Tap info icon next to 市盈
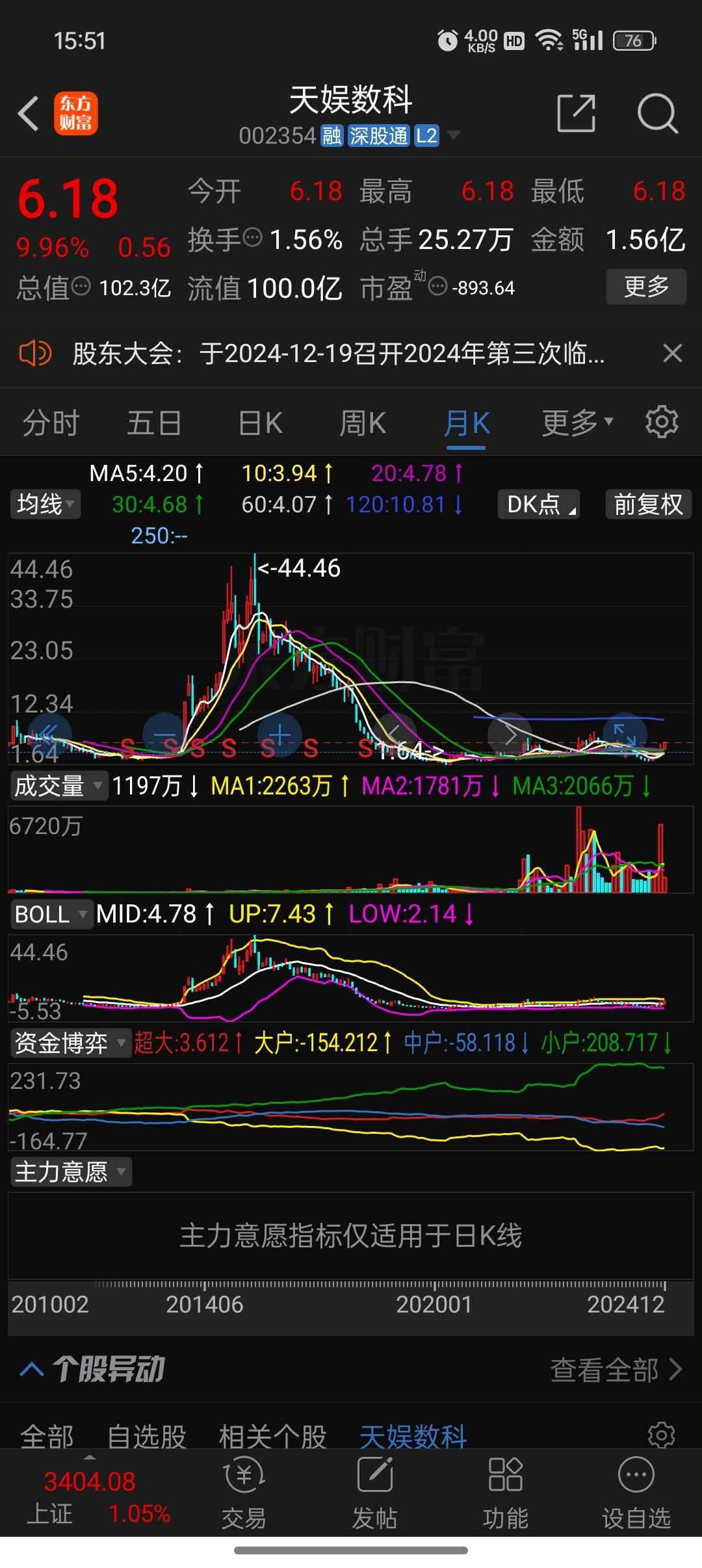 click(438, 285)
